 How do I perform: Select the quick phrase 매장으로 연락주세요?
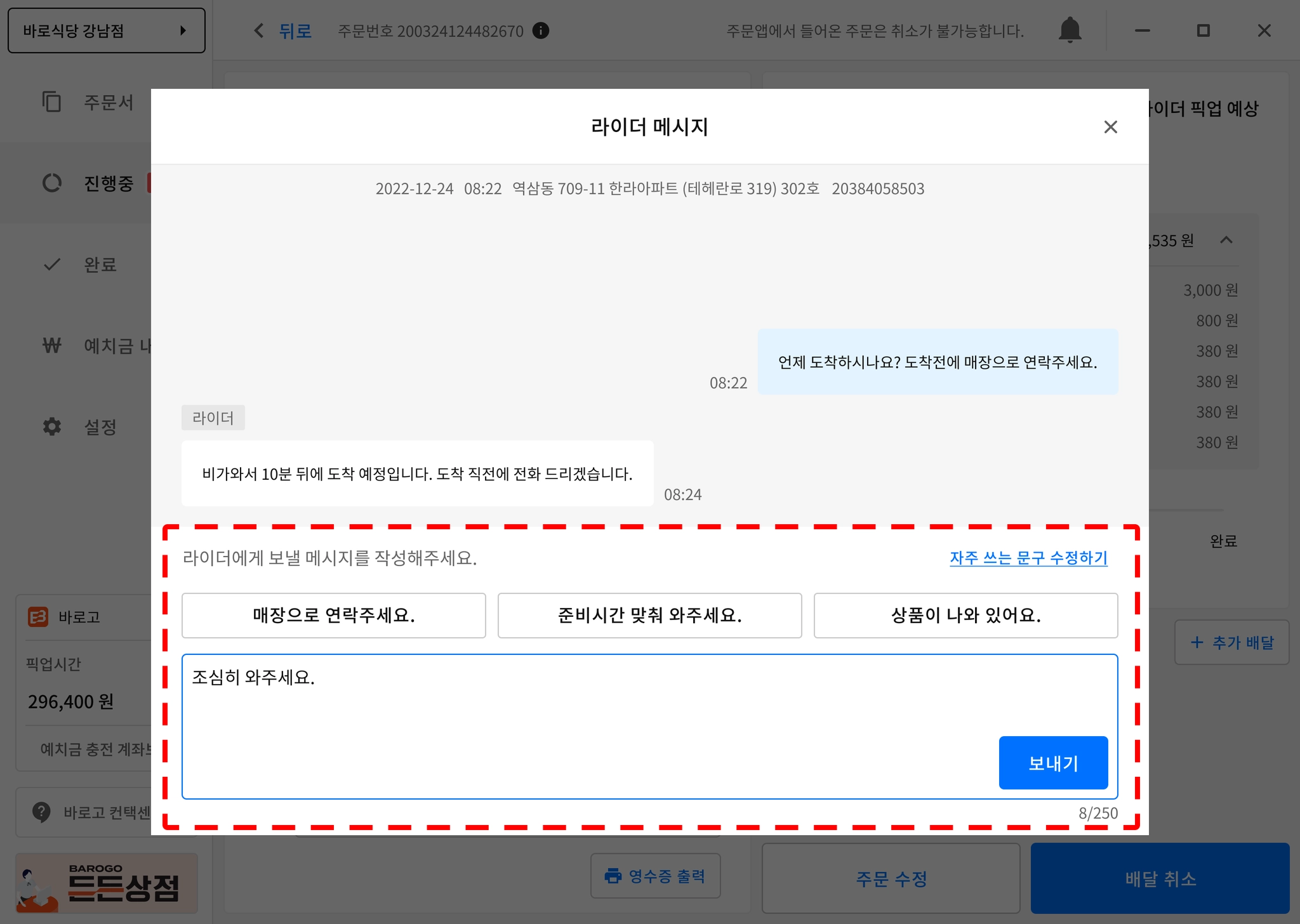[x=333, y=615]
